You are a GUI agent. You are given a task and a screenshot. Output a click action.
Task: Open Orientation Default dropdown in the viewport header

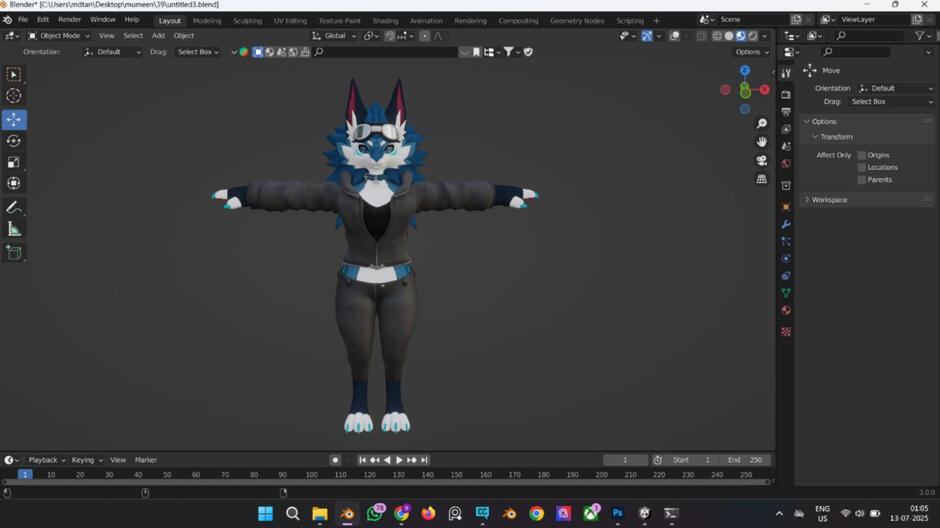click(x=112, y=52)
